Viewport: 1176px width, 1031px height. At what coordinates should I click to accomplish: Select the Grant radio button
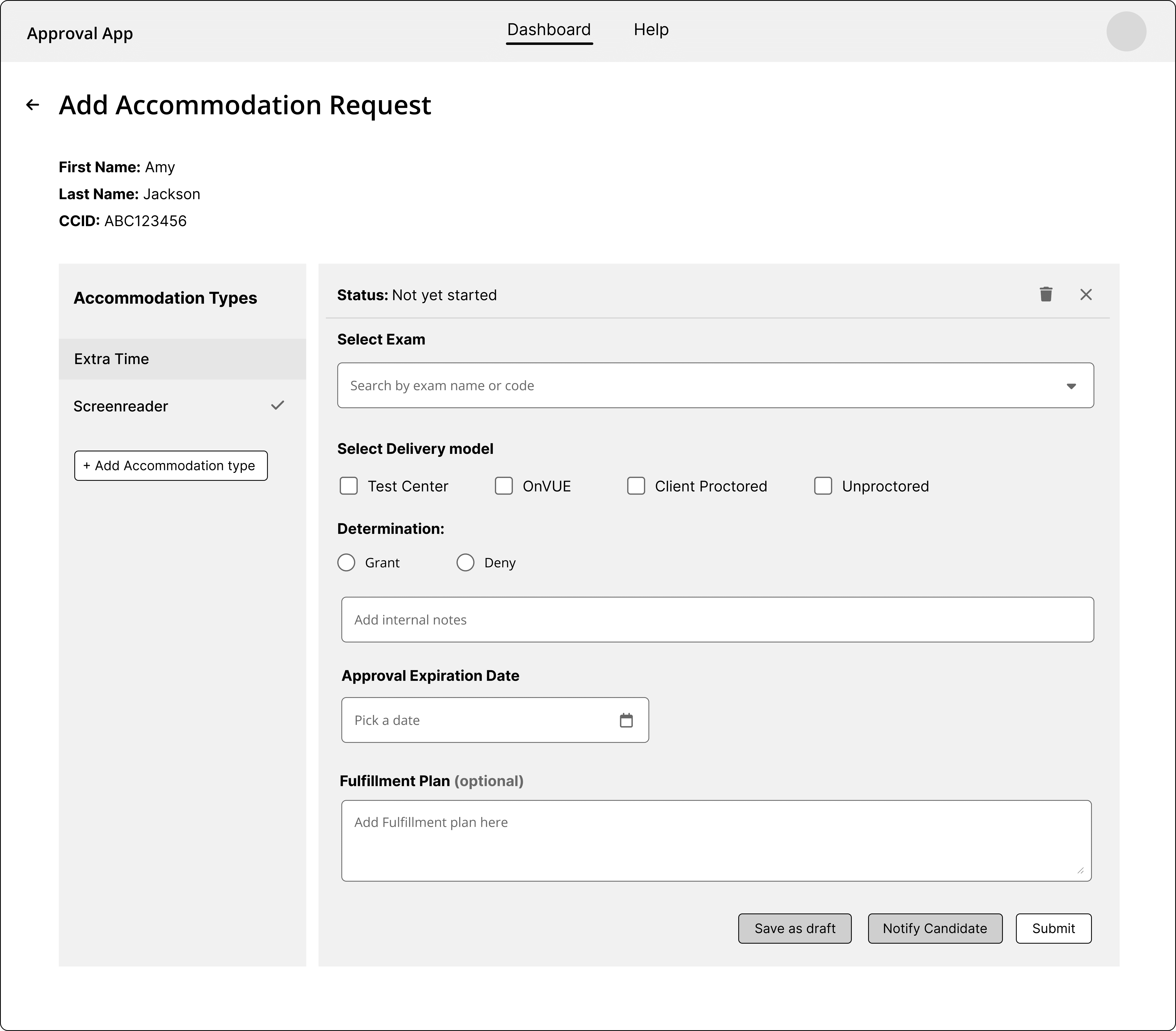click(346, 562)
